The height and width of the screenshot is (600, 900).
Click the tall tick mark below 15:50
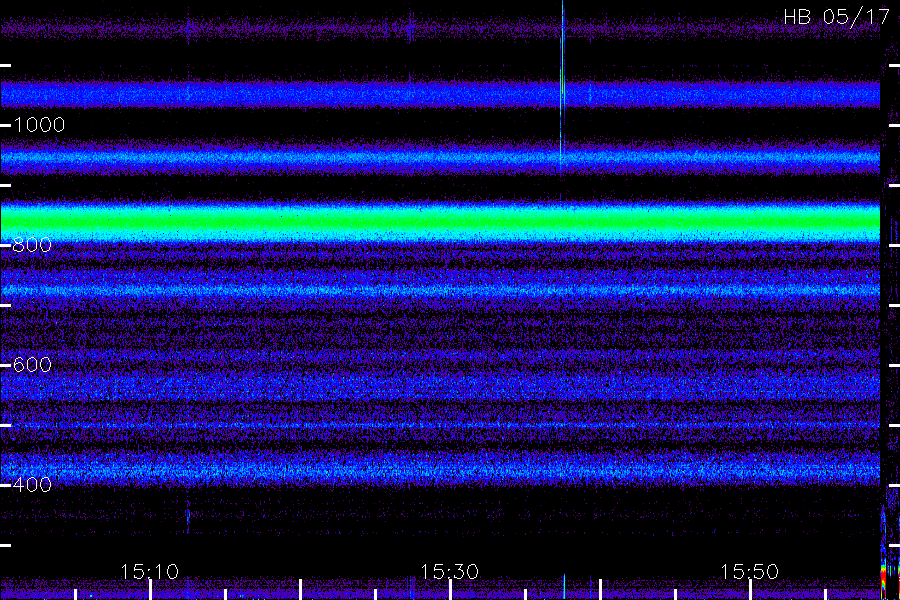tap(751, 590)
